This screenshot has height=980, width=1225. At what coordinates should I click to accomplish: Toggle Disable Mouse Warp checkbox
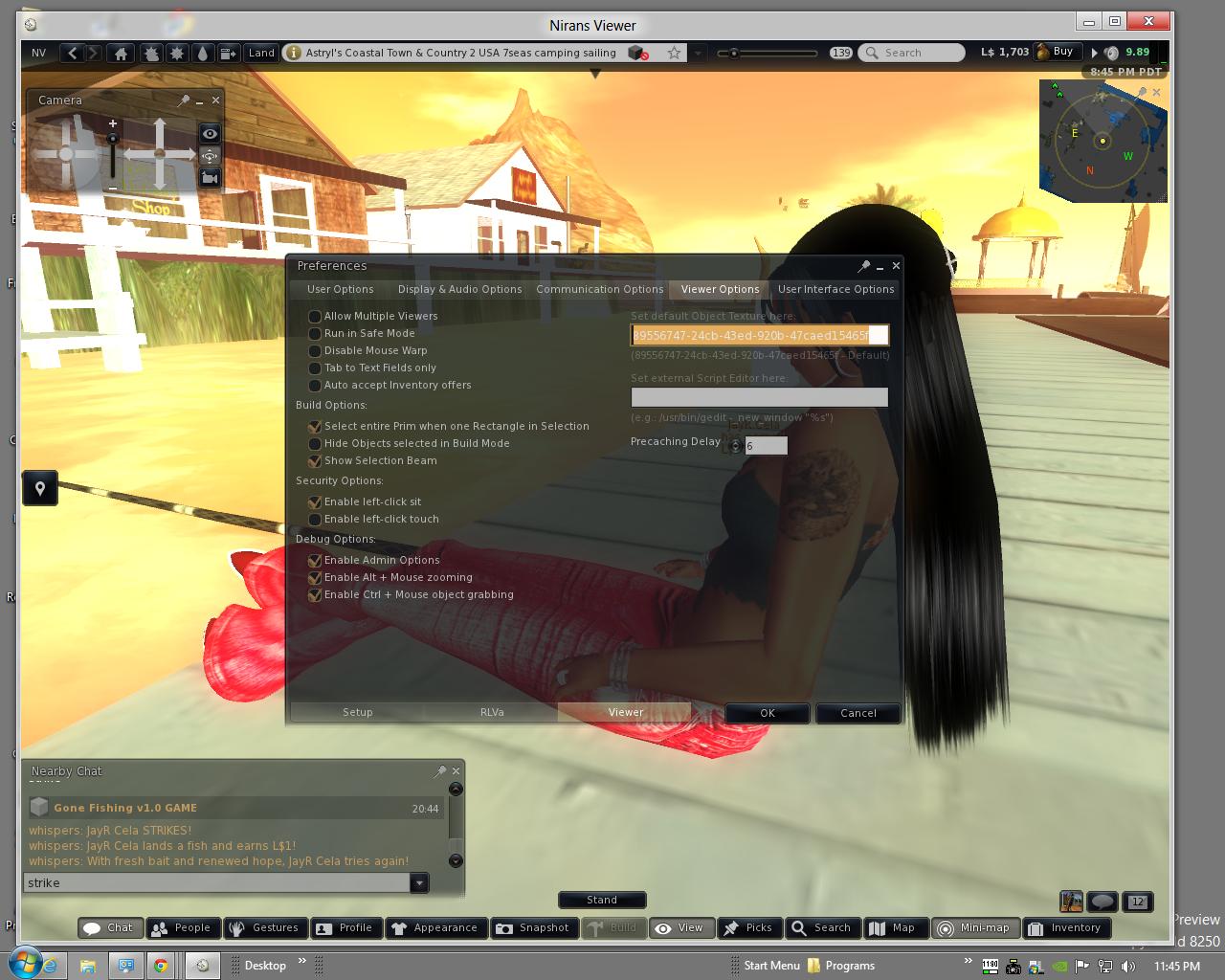[x=315, y=351]
